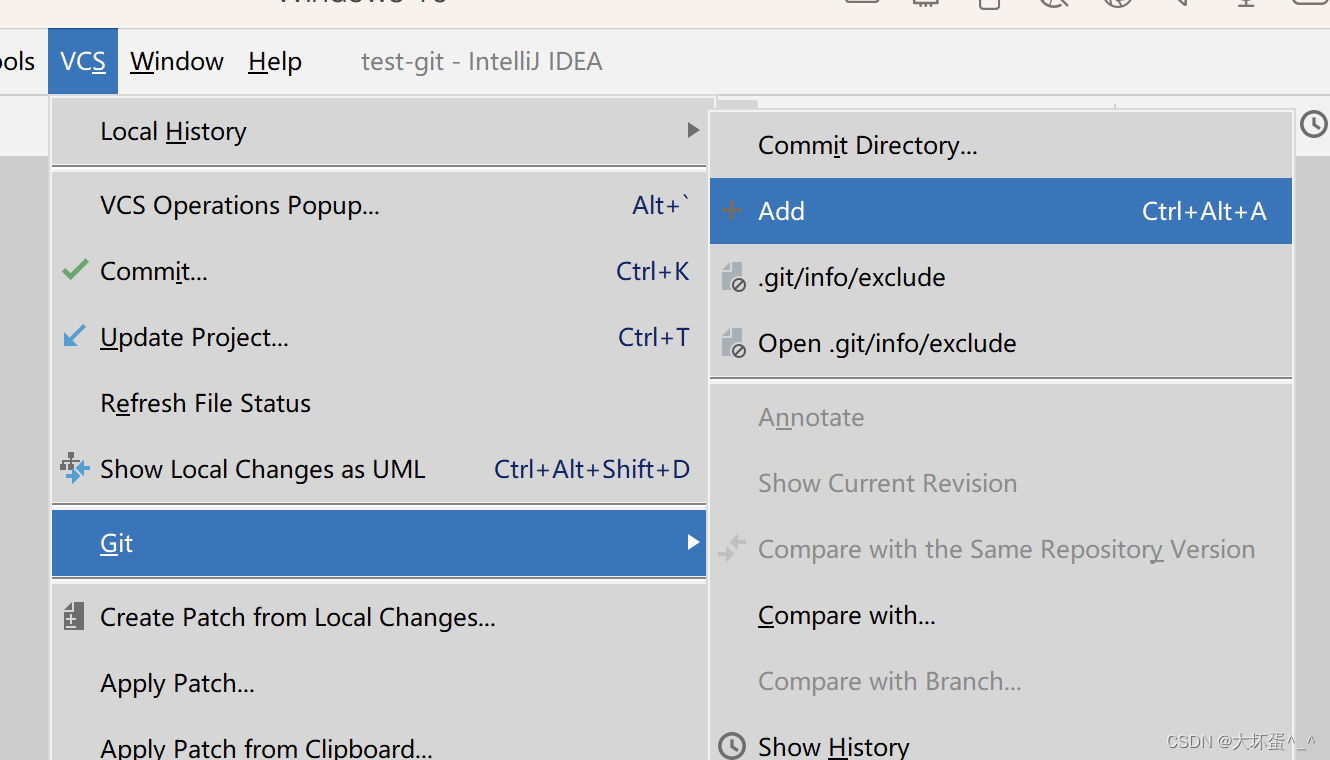Select Compare with Branch... entry

(1001, 682)
